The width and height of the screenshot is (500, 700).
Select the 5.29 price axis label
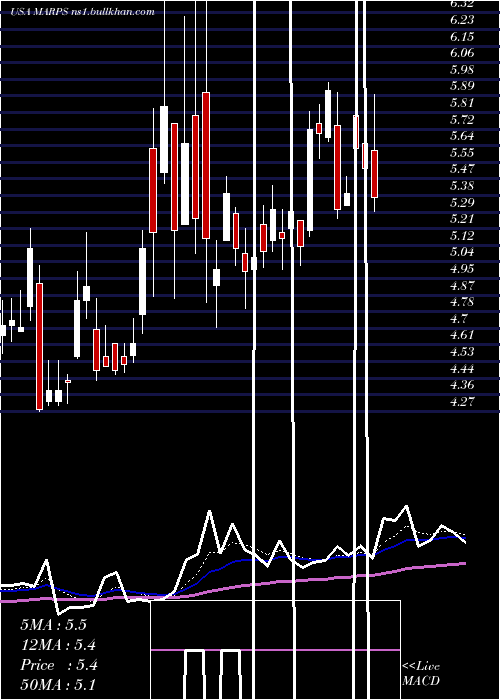pos(462,202)
